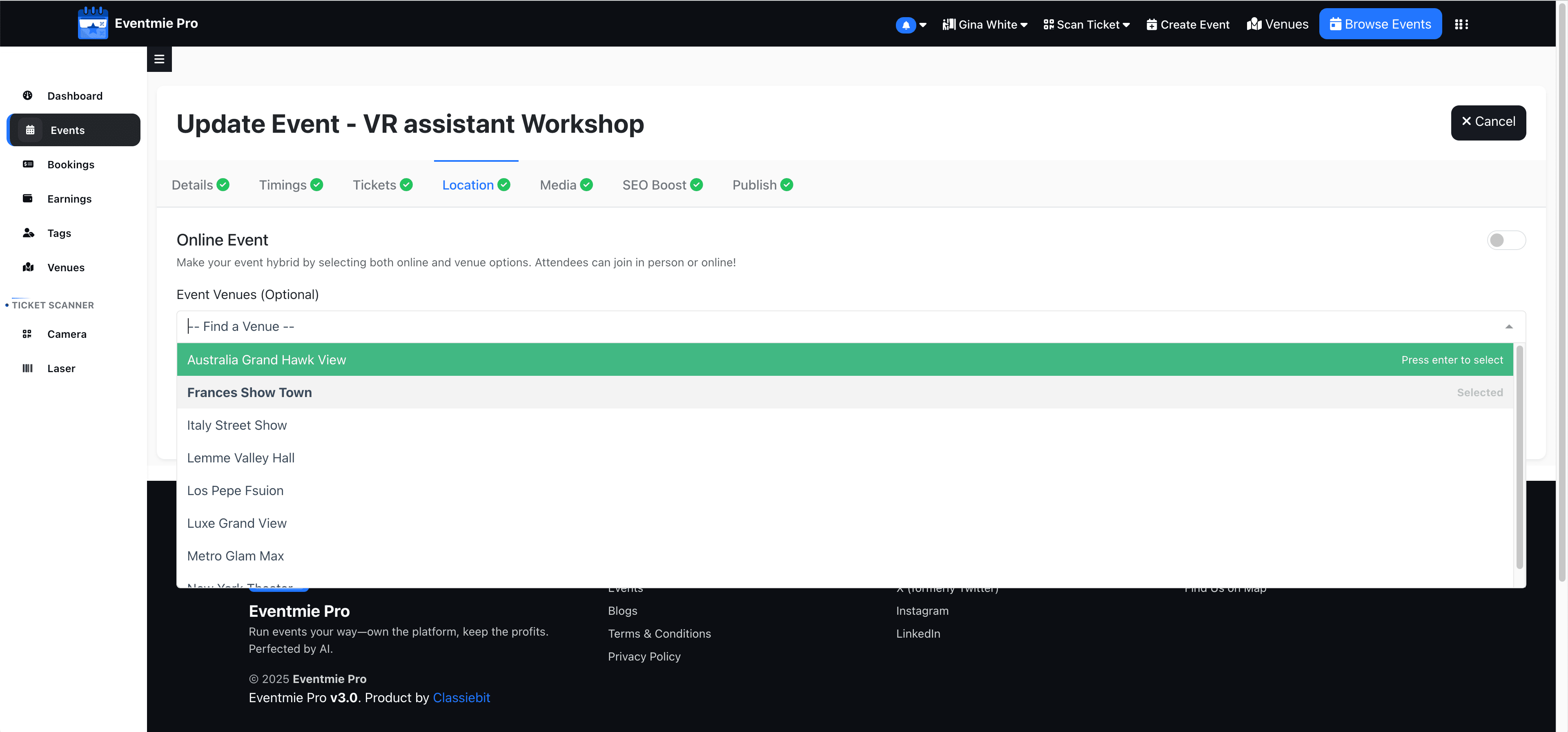
Task: Expand the Gina White user dropdown
Action: (984, 25)
